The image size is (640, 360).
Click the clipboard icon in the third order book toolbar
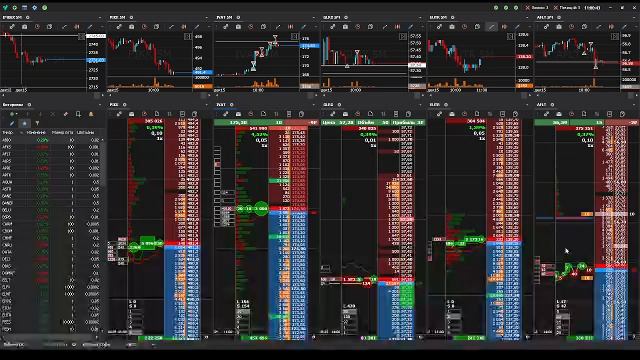point(301,114)
